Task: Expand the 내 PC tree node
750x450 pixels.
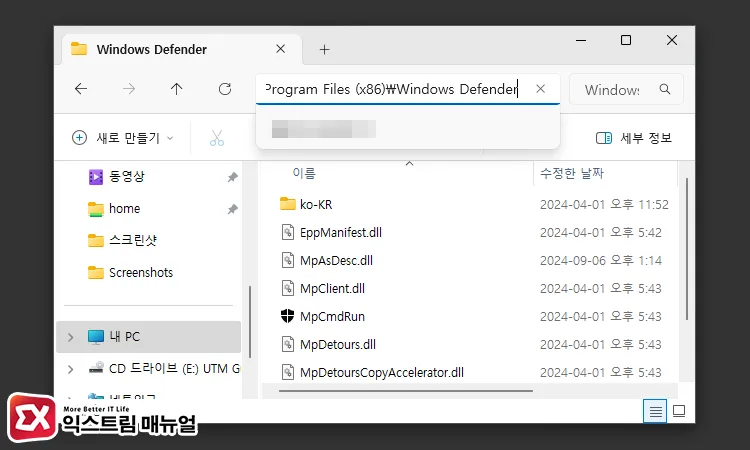Action: coord(71,337)
